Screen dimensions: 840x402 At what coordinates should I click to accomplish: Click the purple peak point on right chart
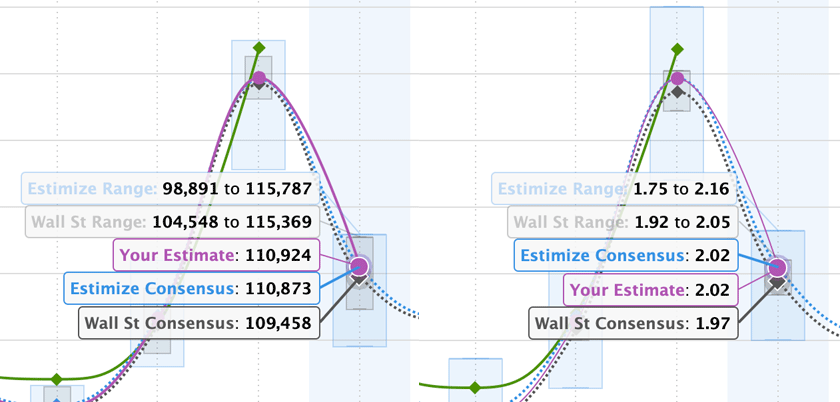tap(677, 78)
